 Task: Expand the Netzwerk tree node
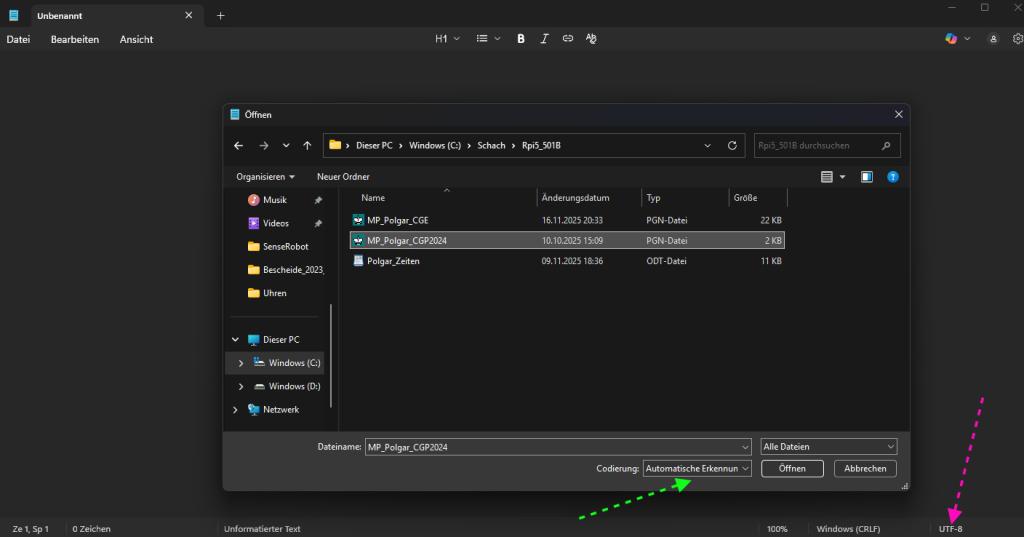pyautogui.click(x=236, y=409)
